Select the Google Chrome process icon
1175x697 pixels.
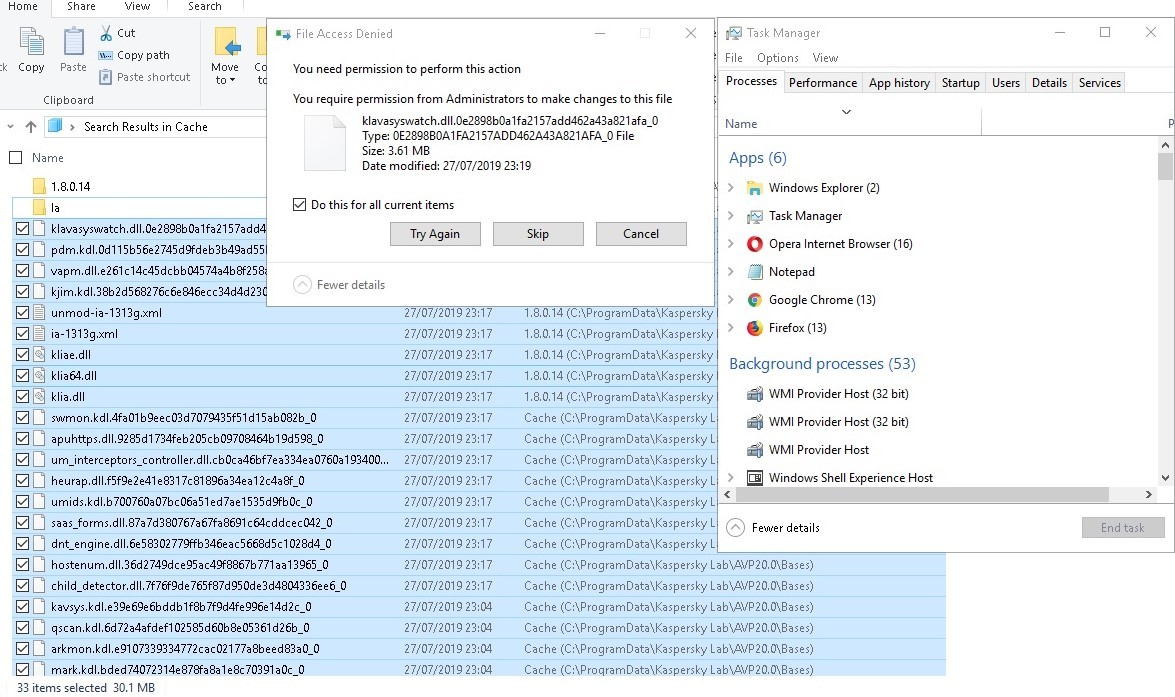[x=755, y=300]
